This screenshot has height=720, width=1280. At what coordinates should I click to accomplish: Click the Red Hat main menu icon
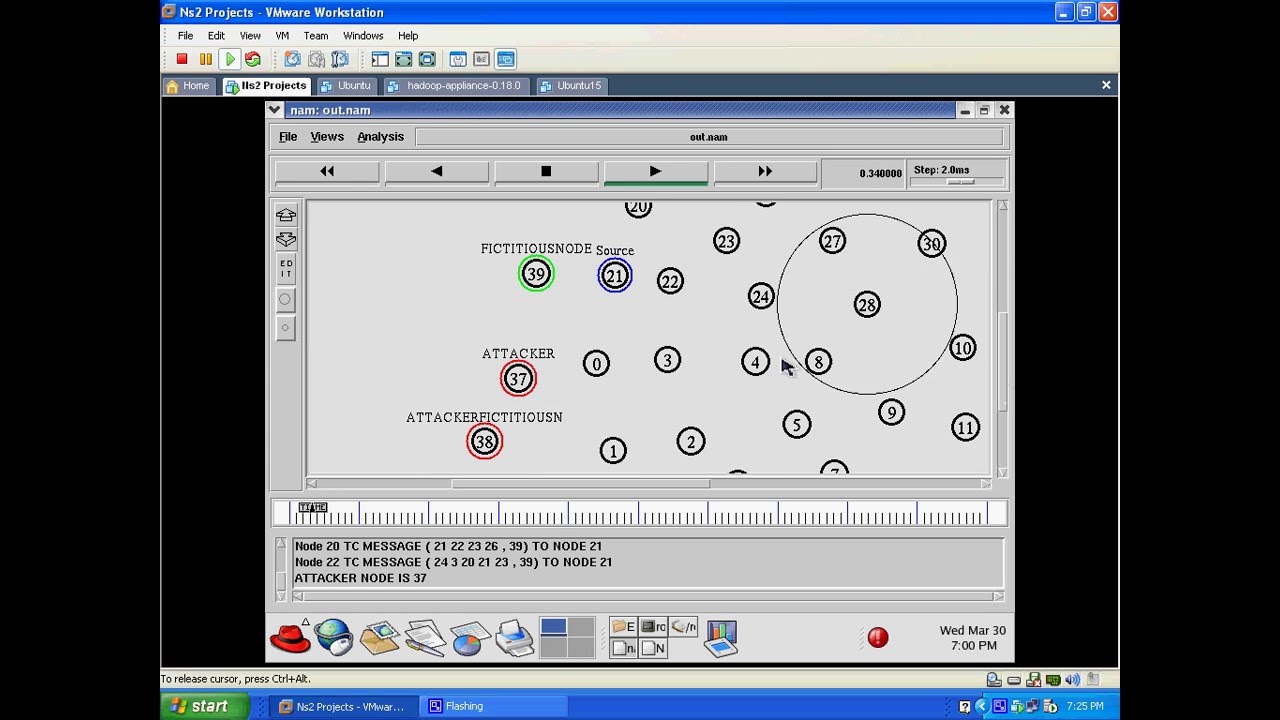tap(290, 637)
